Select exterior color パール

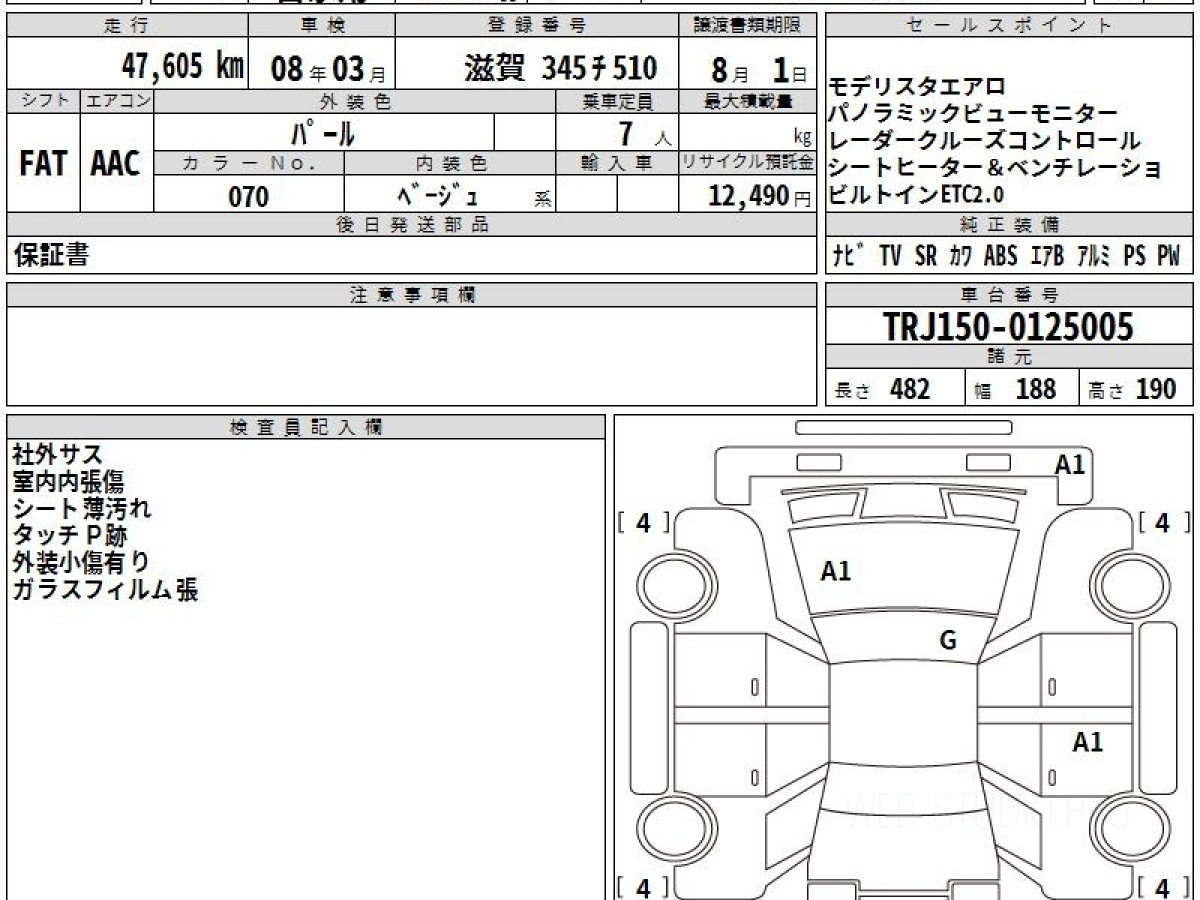[x=323, y=132]
